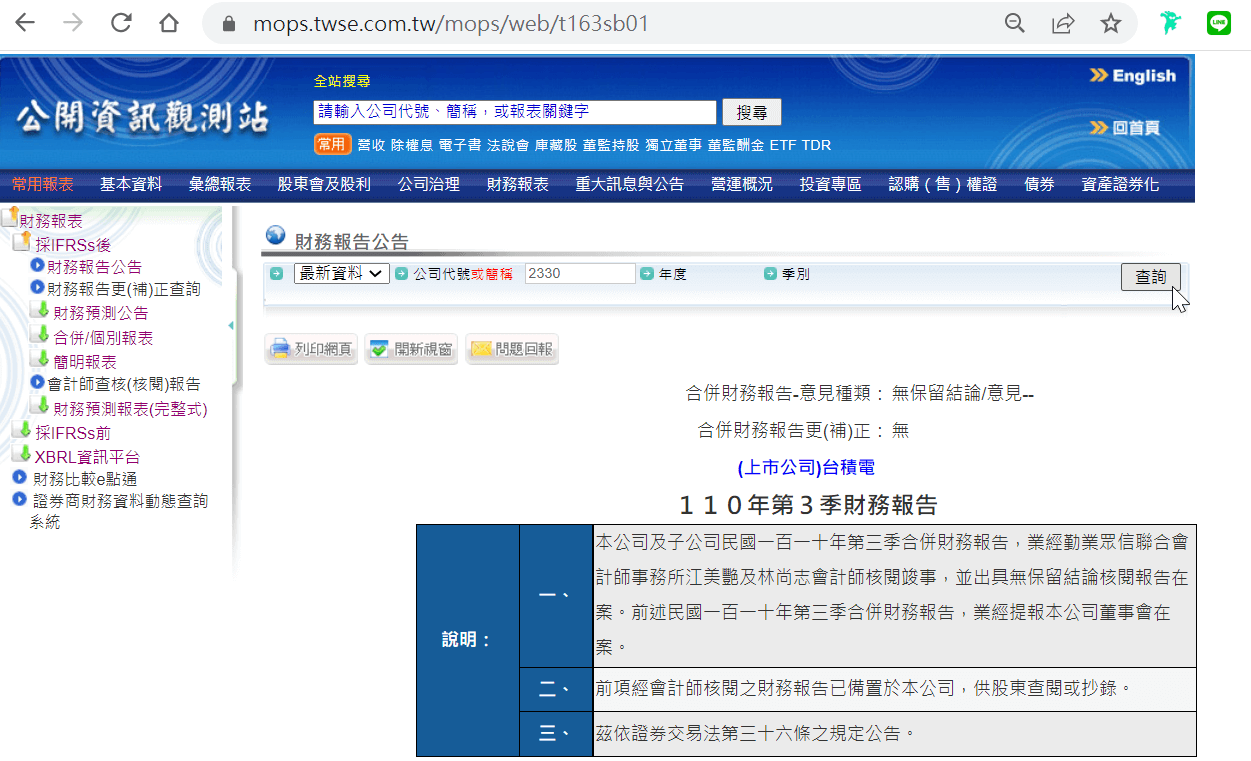Open 獨立董事 quick link
The height and width of the screenshot is (761, 1251).
click(x=673, y=145)
